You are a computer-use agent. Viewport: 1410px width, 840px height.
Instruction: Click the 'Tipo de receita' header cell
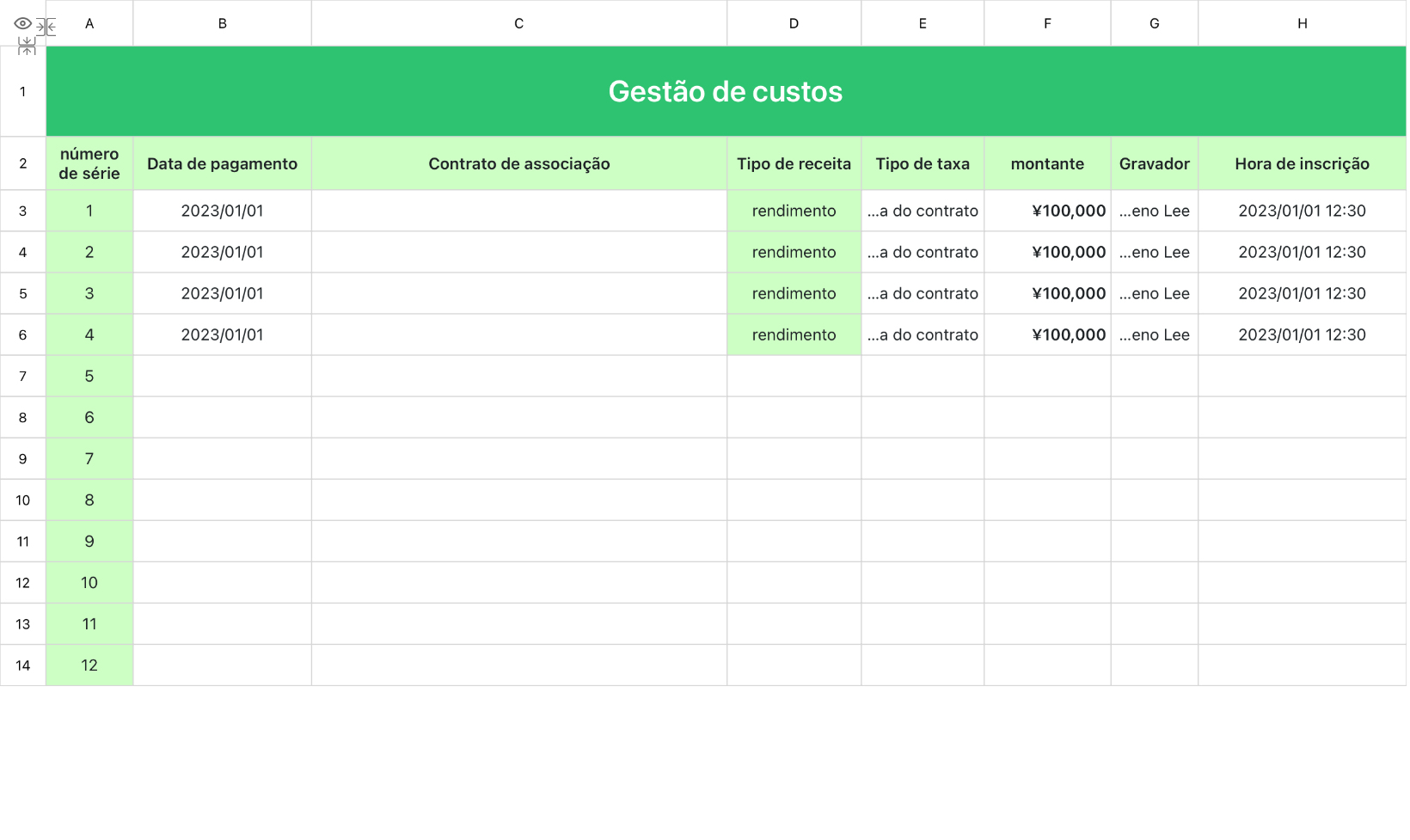(794, 163)
